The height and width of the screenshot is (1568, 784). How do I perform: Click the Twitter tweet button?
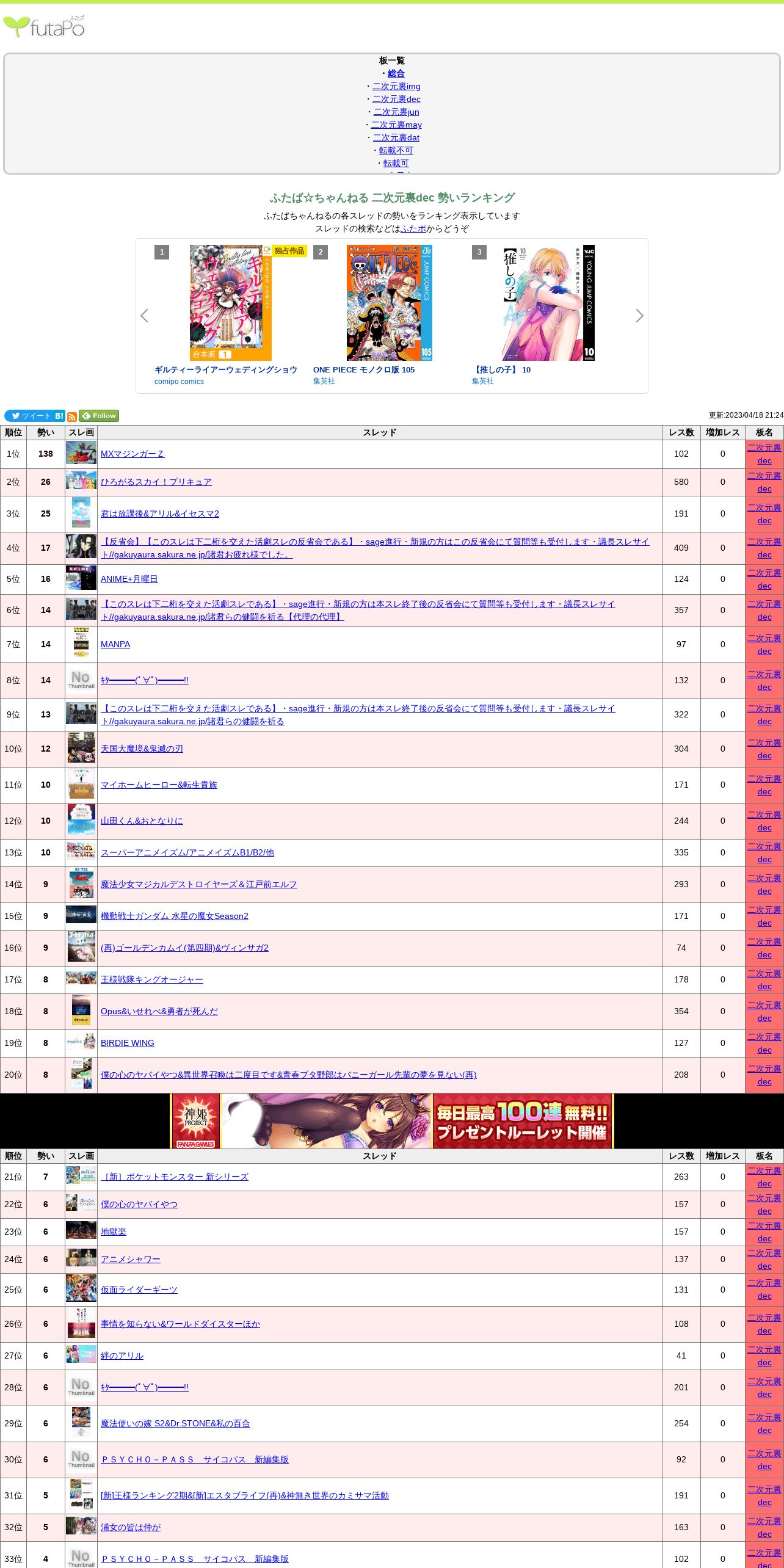coord(29,416)
